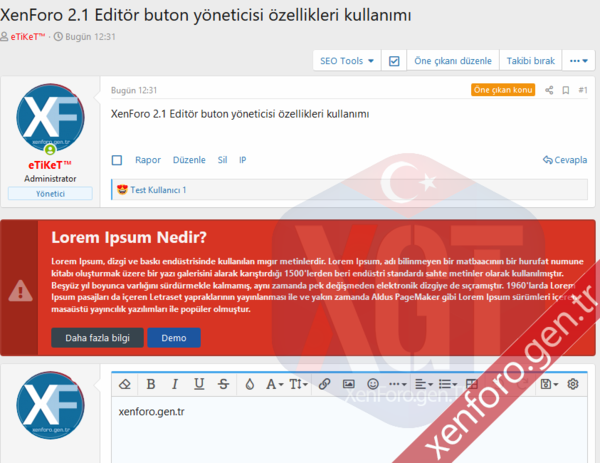Click the thread title heading
Screen dimensions: 600x463
205,15
